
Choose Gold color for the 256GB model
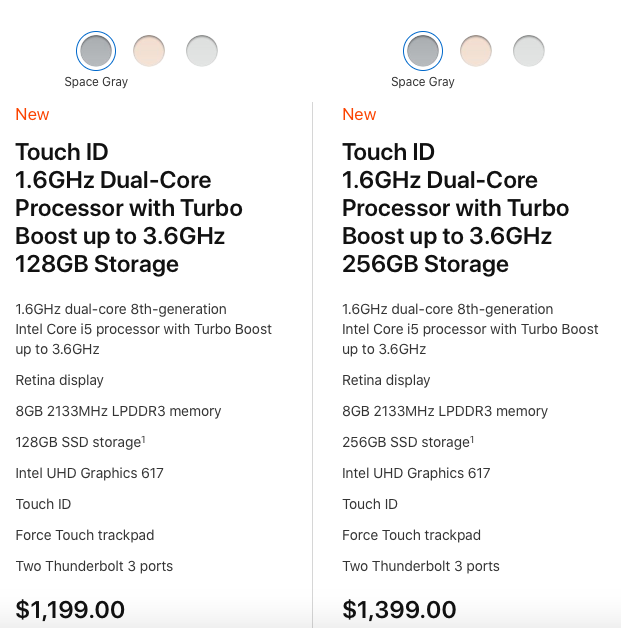pos(476,51)
